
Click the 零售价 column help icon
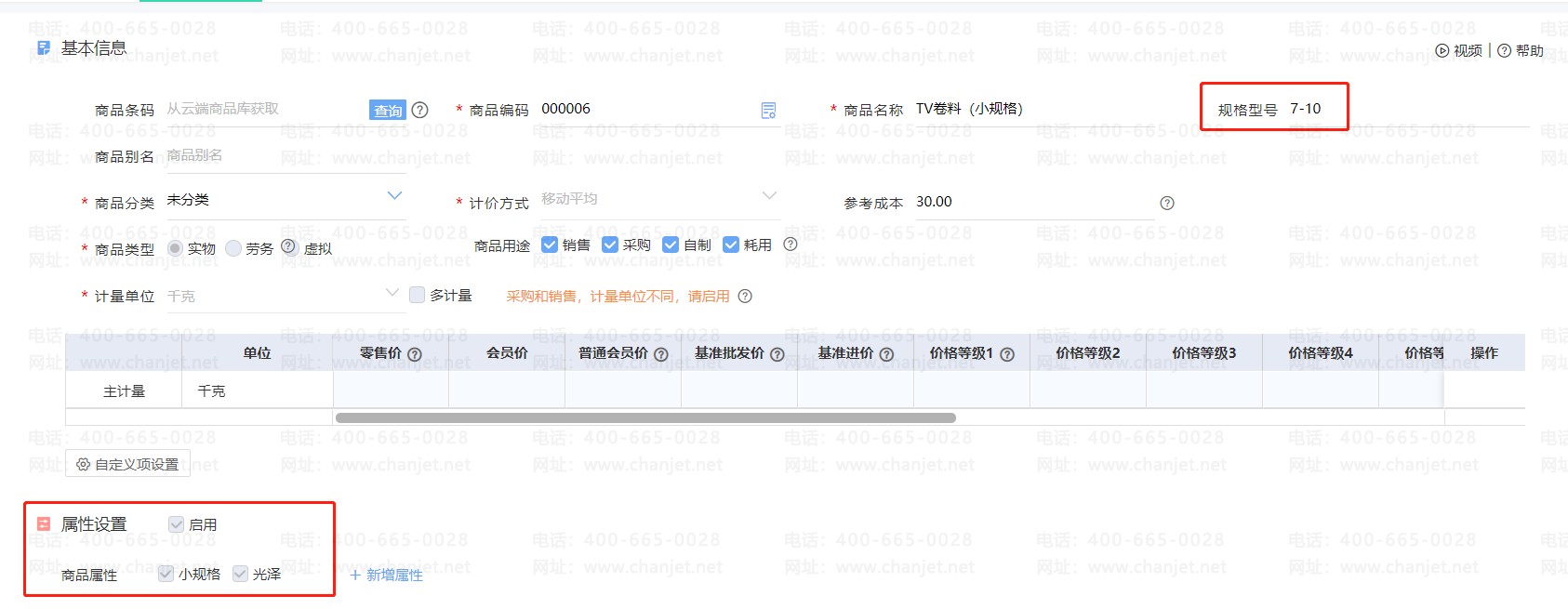(x=415, y=354)
